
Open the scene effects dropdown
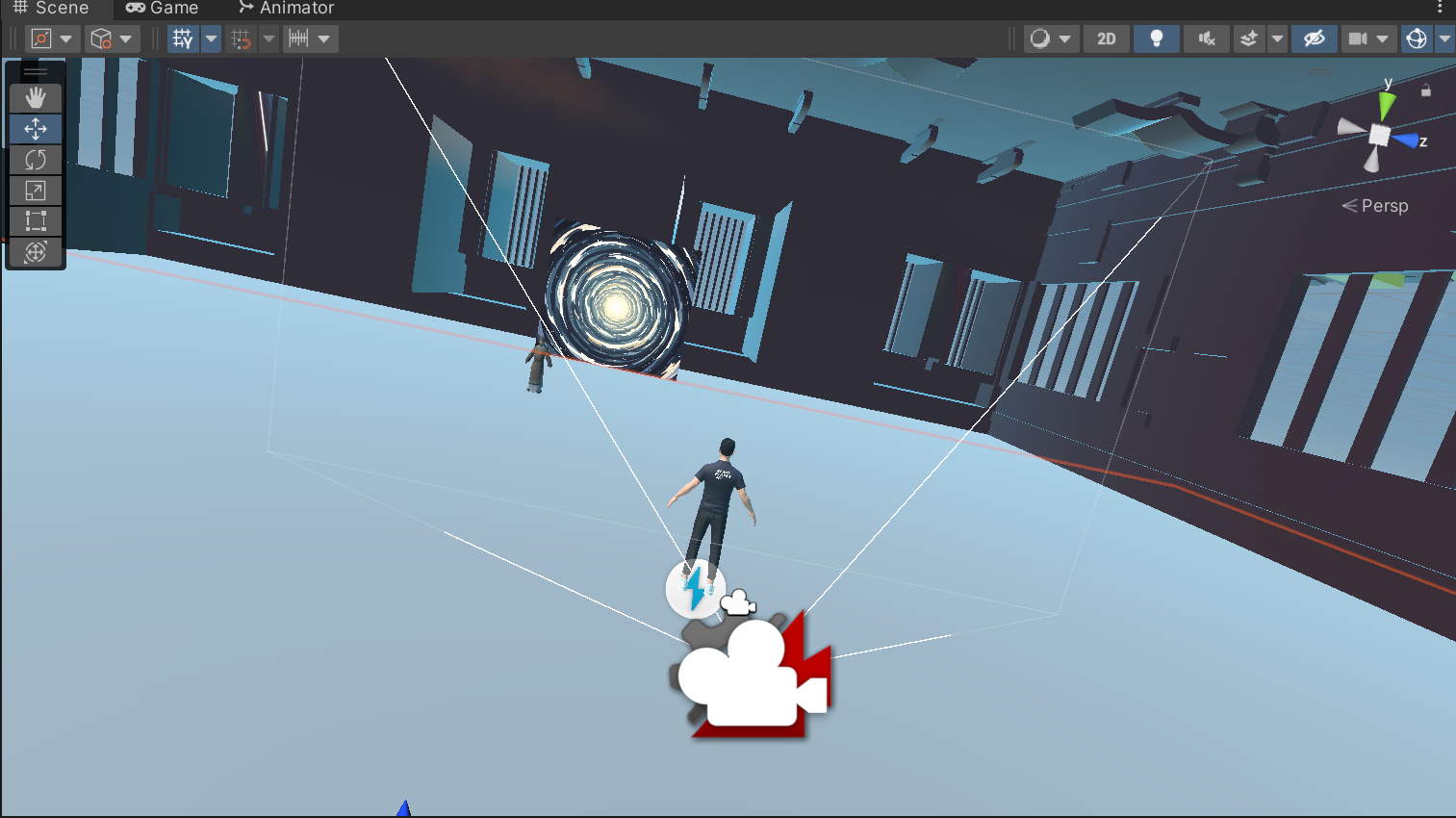[x=1277, y=38]
